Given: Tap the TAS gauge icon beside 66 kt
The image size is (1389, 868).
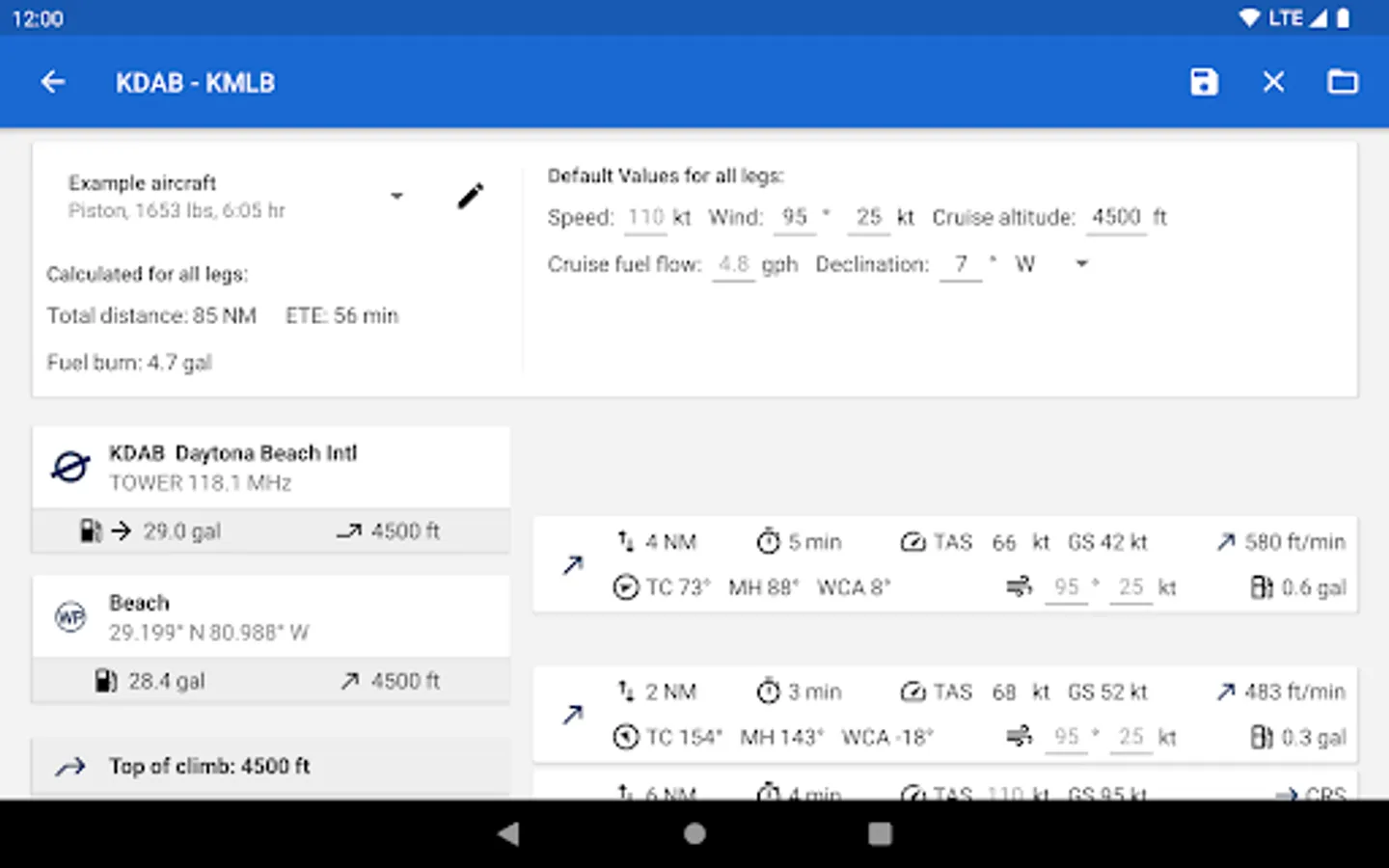Looking at the screenshot, I should pos(912,542).
